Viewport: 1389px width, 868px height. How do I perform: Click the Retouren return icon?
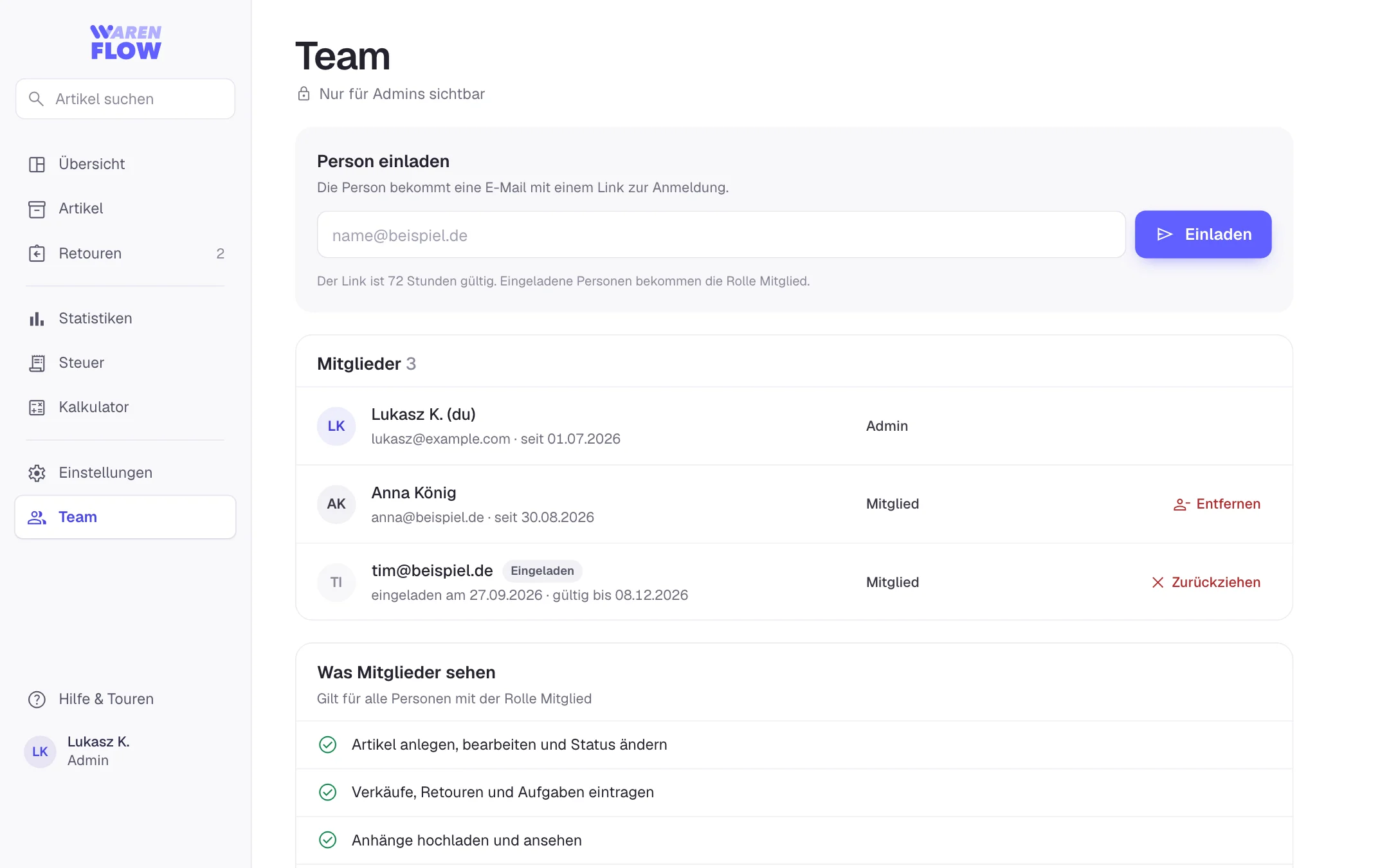point(37,254)
